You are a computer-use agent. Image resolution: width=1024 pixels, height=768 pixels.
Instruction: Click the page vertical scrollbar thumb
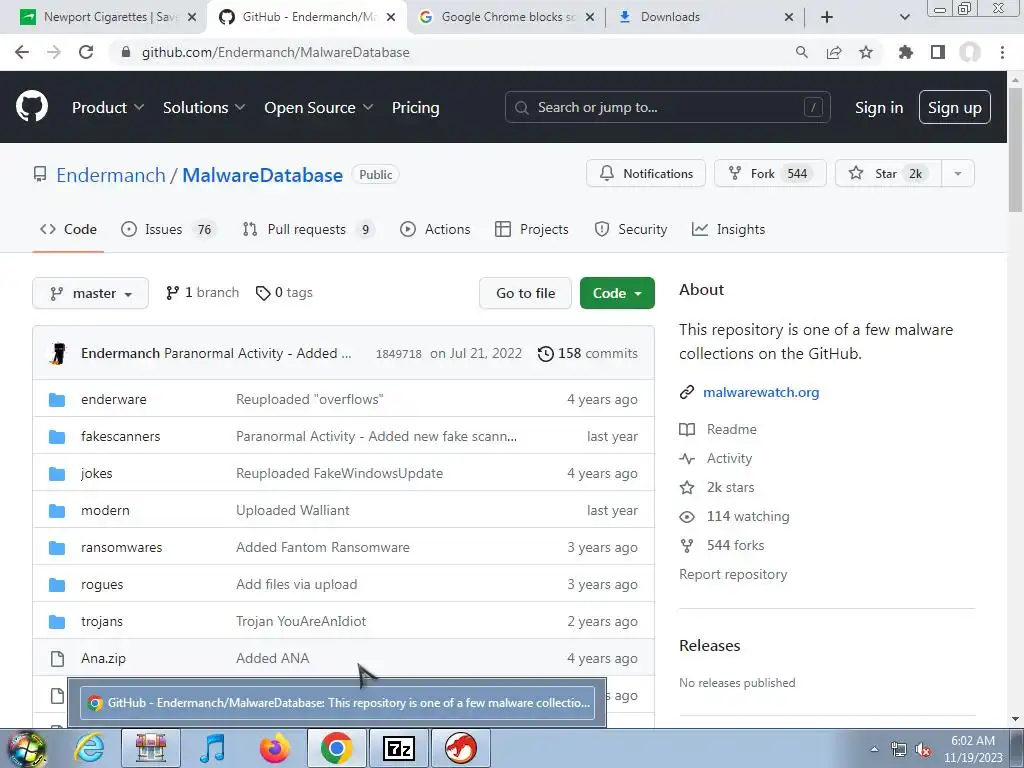pyautogui.click(x=1015, y=150)
